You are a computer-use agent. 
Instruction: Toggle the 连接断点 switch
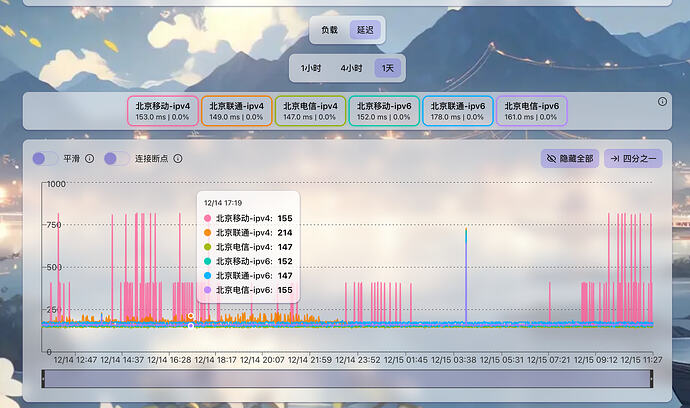pos(116,158)
